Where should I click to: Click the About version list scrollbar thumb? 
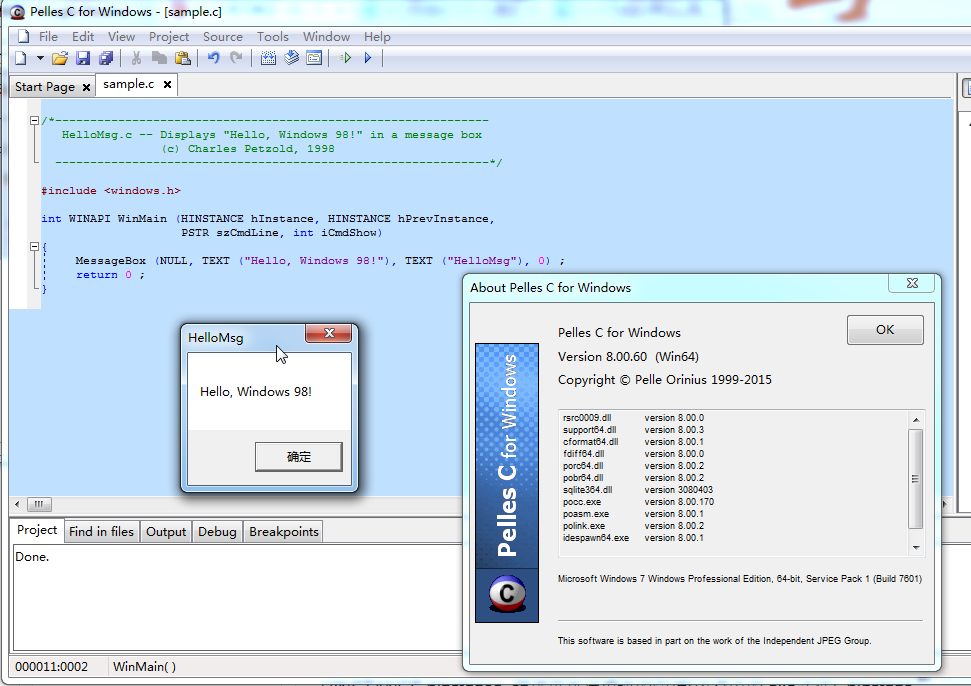tap(916, 479)
